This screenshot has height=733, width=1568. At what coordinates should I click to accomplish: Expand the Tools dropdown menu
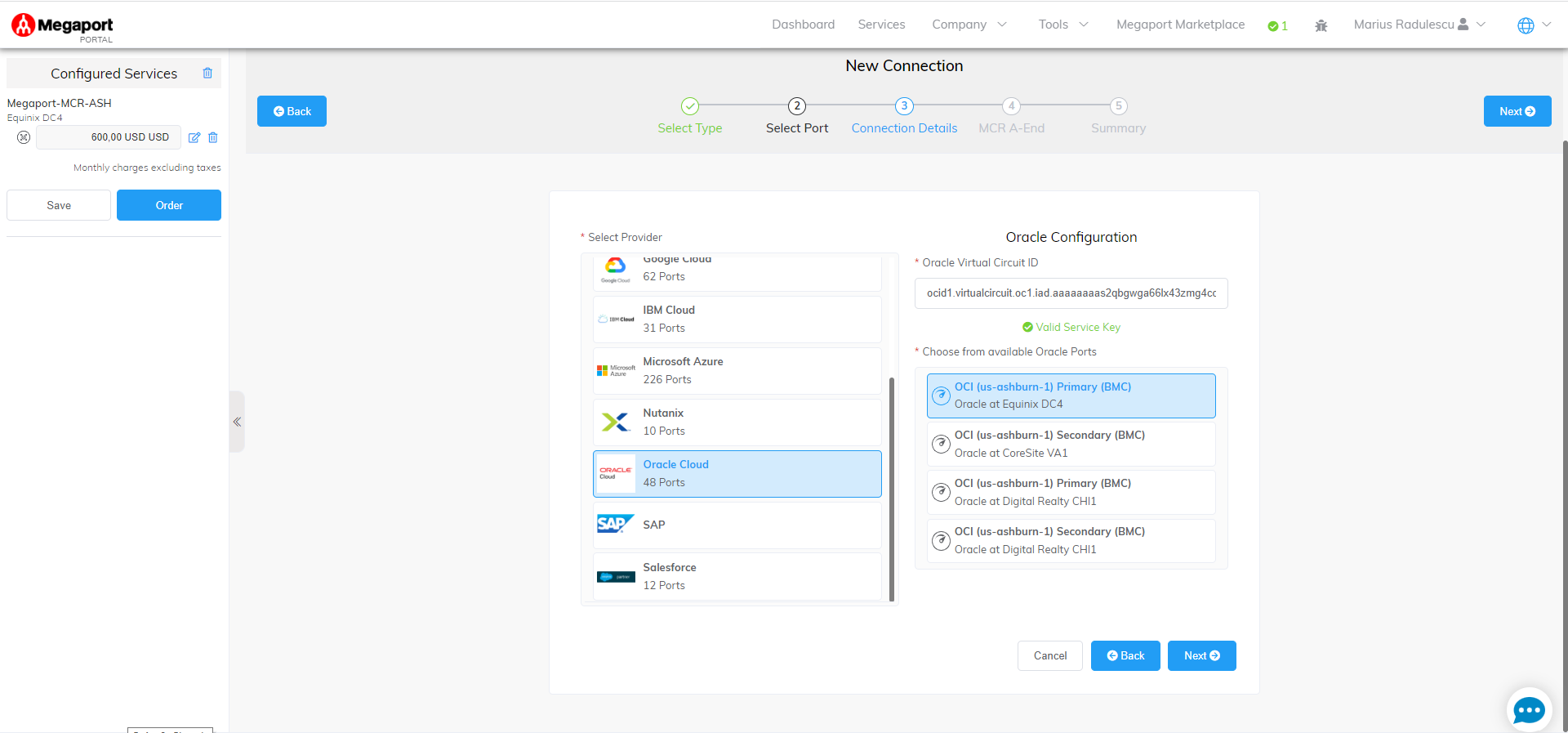tap(1062, 25)
